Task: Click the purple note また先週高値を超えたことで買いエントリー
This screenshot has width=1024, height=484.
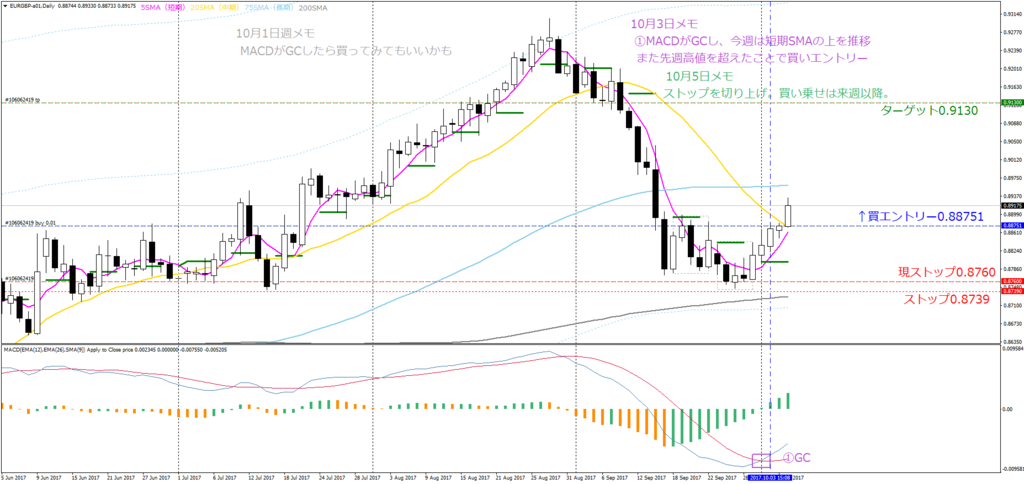Action: pos(751,58)
